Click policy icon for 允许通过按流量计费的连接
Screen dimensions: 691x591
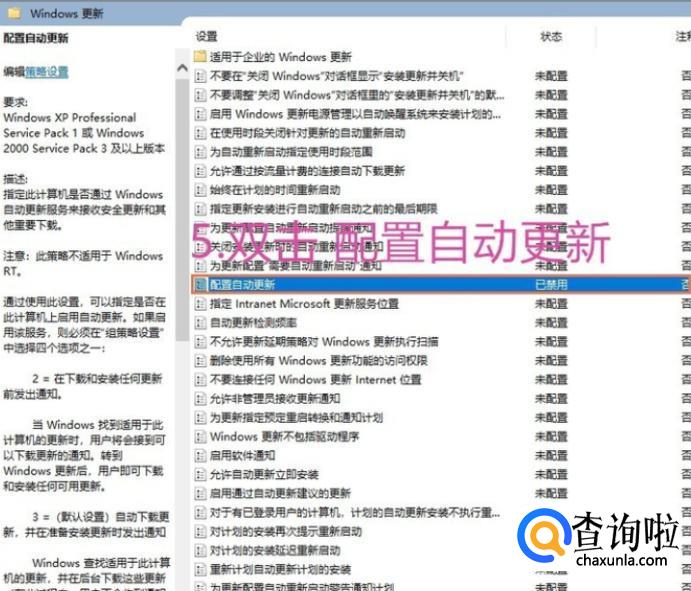(x=201, y=171)
